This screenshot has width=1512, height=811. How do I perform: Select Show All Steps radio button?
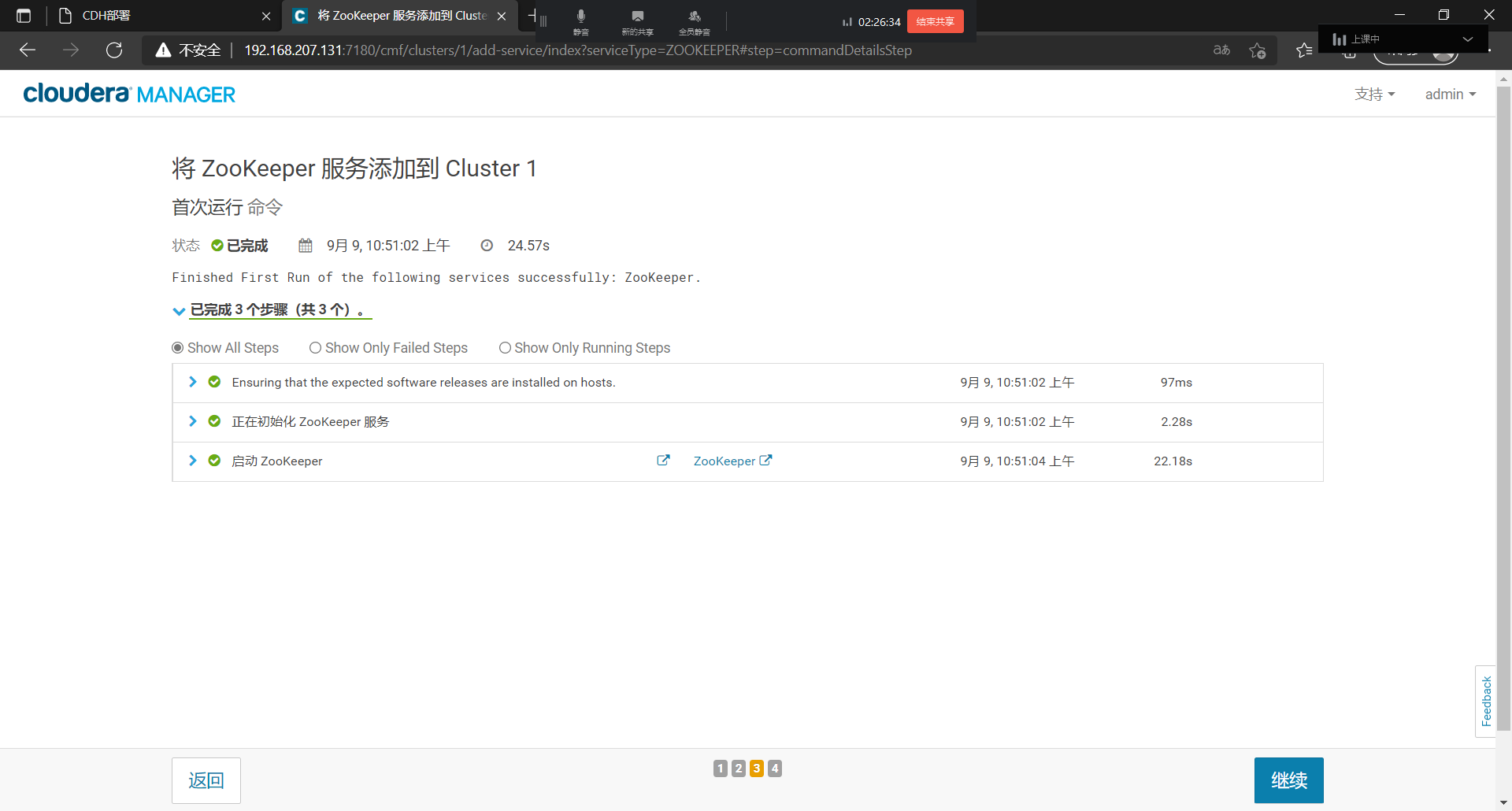tap(178, 348)
